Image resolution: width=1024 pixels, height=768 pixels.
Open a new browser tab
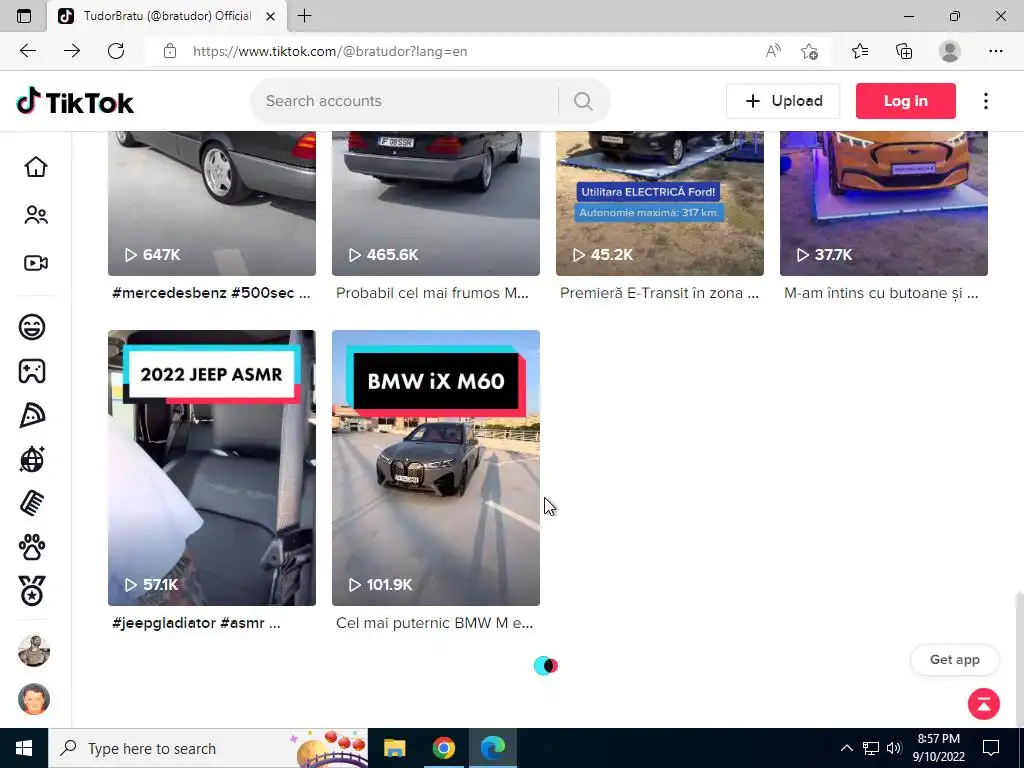[304, 16]
